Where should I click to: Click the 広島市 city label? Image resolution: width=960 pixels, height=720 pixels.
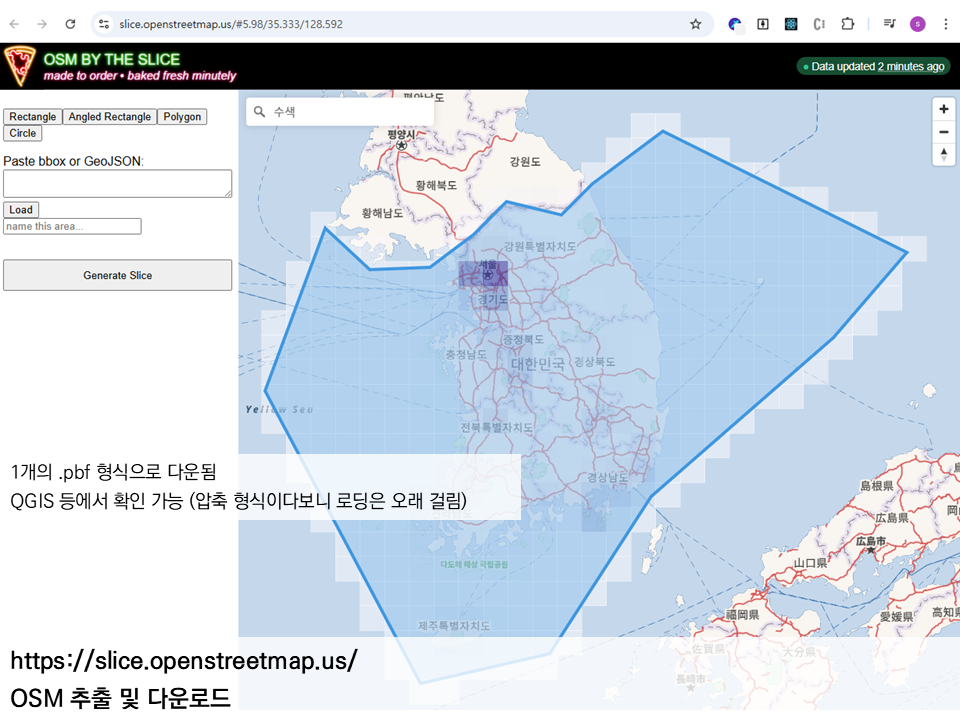[x=871, y=541]
